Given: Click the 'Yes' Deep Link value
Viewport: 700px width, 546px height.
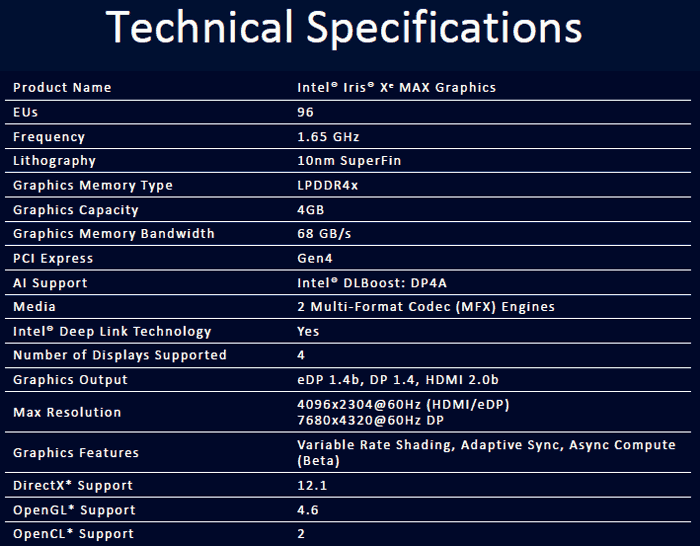Looking at the screenshot, I should pyautogui.click(x=308, y=332).
